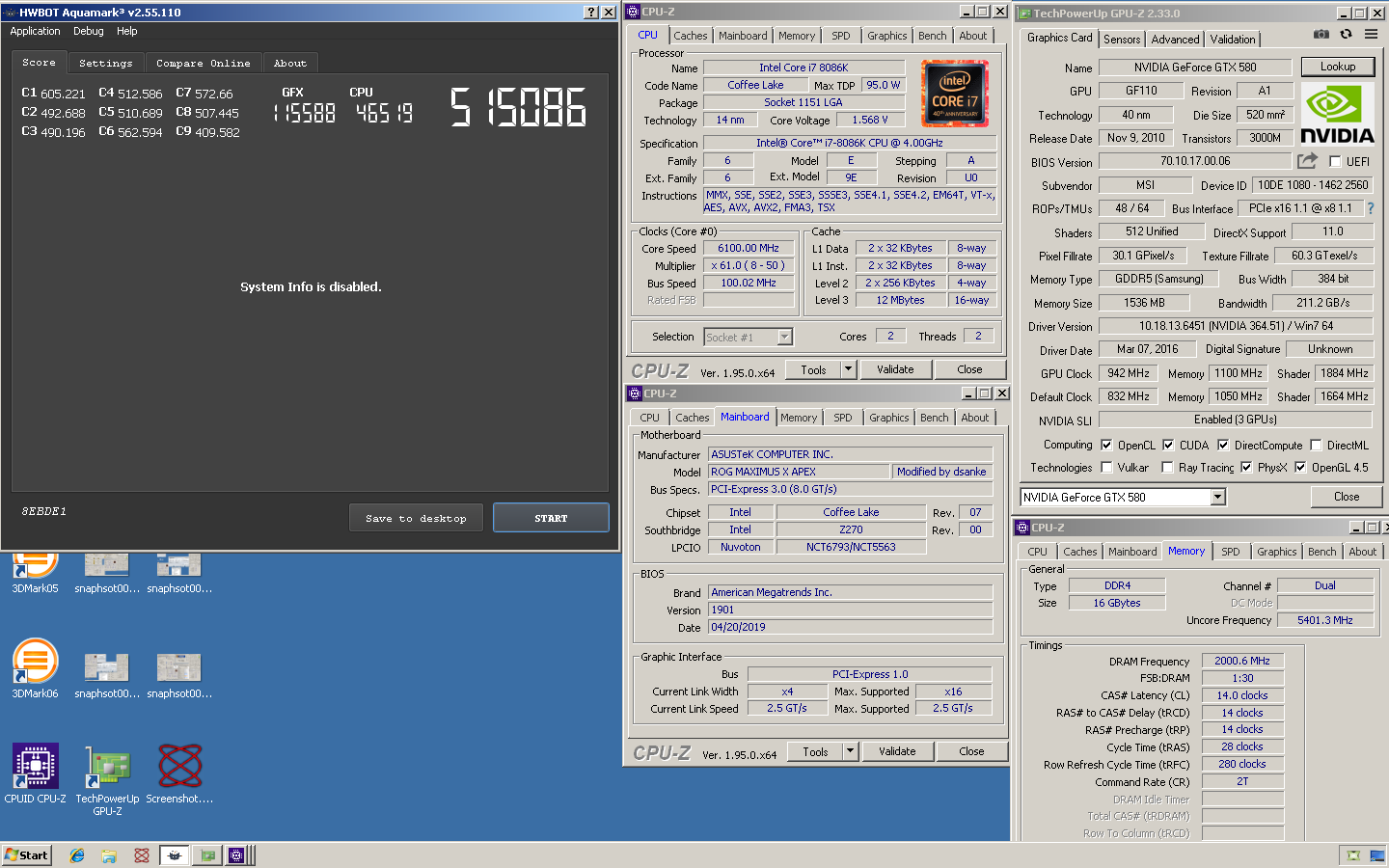Click the Bus Interface question mark icon
Image resolution: width=1389 pixels, height=868 pixels.
[x=1370, y=208]
